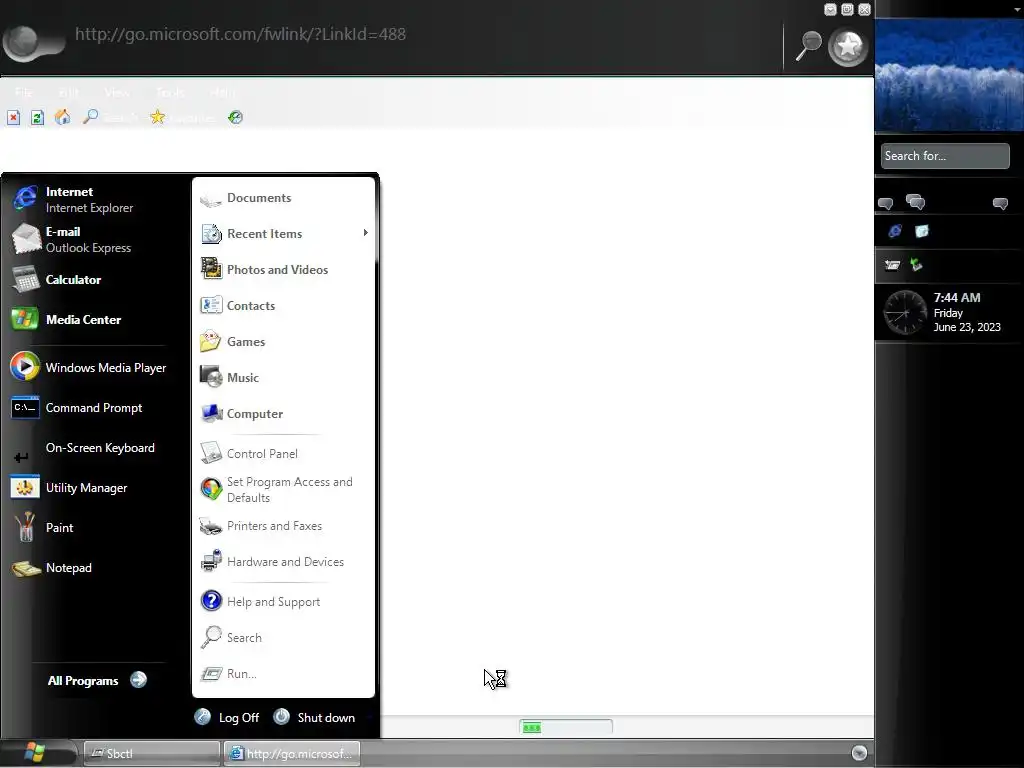Screen dimensions: 1024x768
Task: Expand All Programs list
Action: tap(97, 680)
